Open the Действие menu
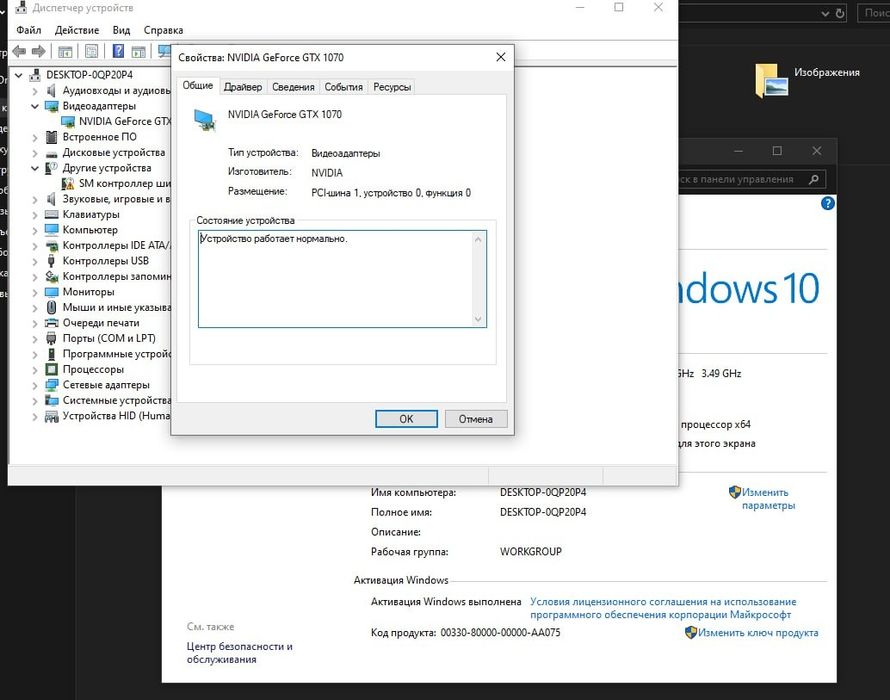The height and width of the screenshot is (700, 890). pos(77,30)
